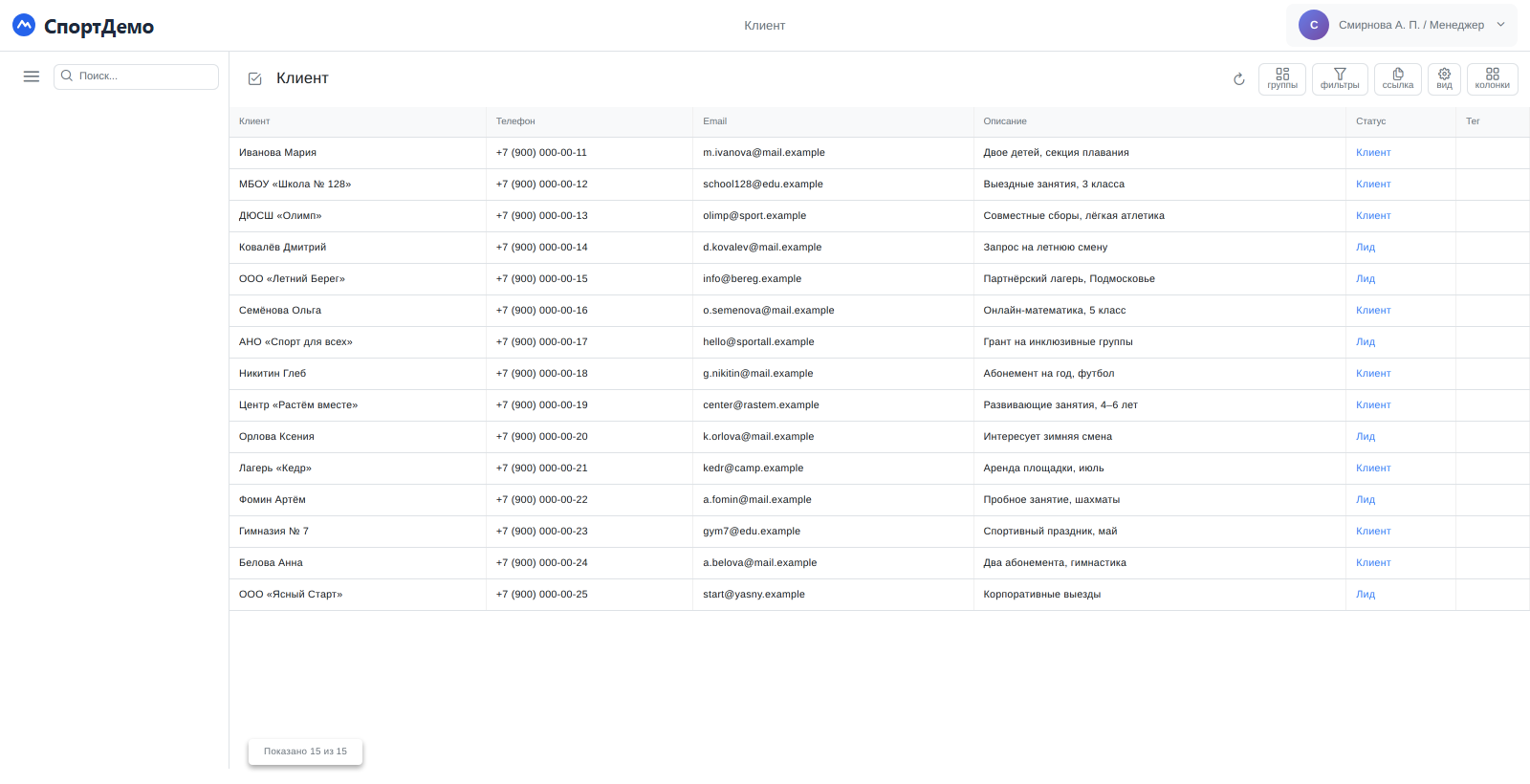1530x784 pixels.
Task: Click the email gym7@edu.example
Action: tap(752, 532)
